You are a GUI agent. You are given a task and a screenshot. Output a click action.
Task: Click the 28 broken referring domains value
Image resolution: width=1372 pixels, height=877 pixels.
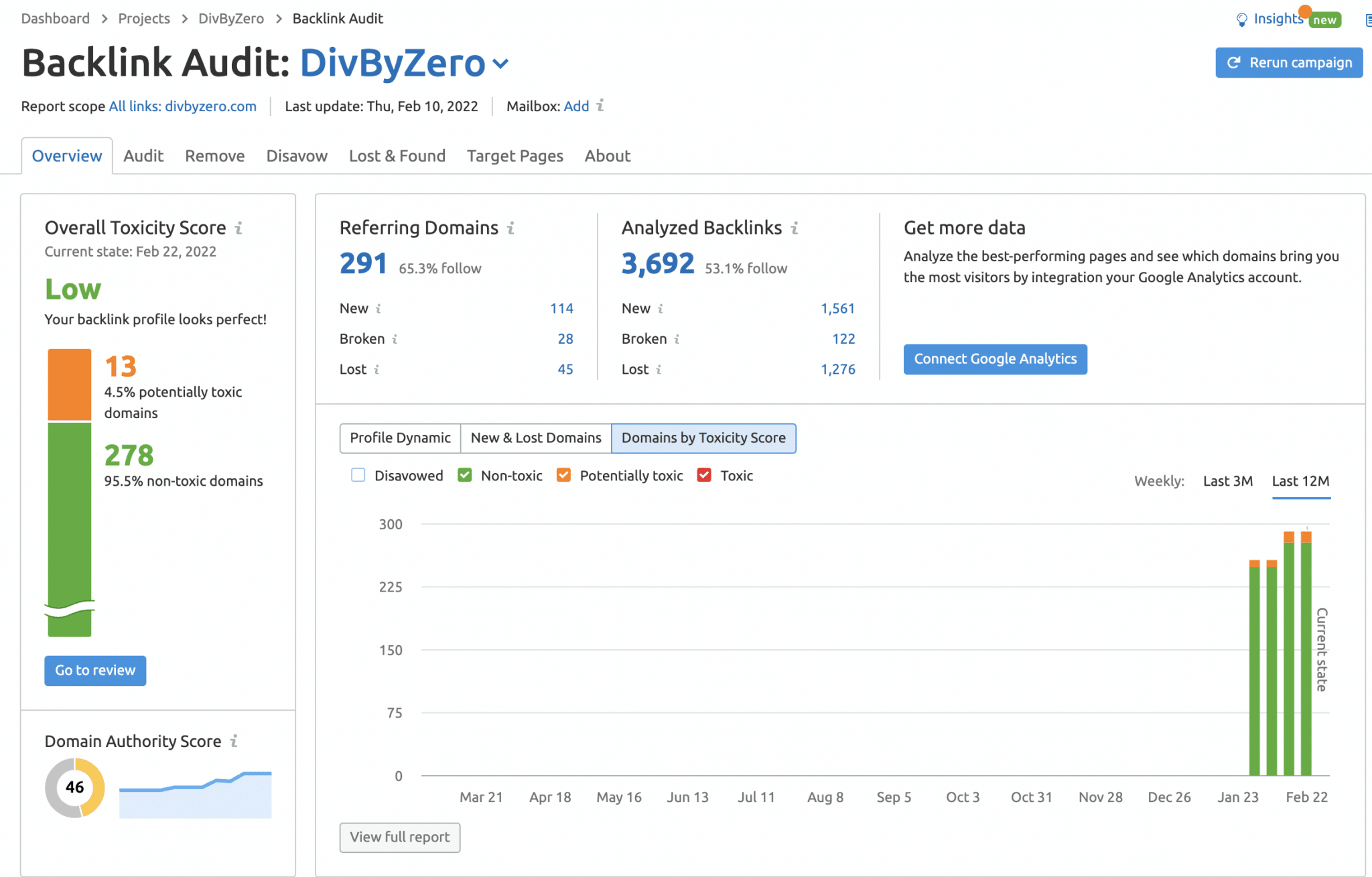tap(565, 338)
